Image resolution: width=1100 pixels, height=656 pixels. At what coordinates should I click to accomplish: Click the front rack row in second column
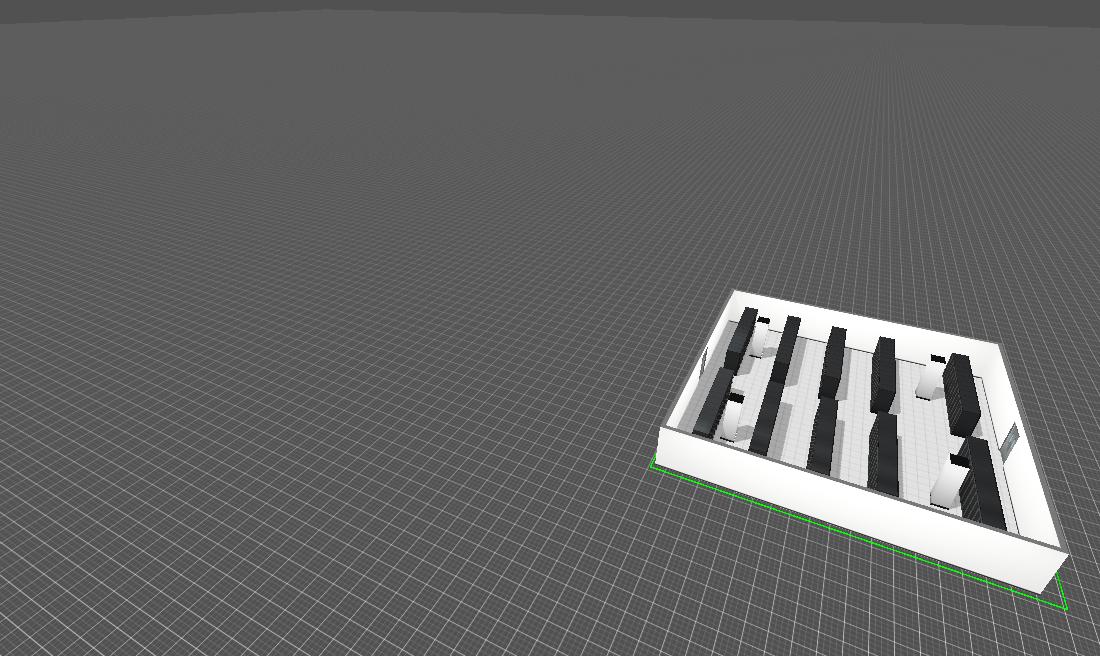[x=766, y=418]
